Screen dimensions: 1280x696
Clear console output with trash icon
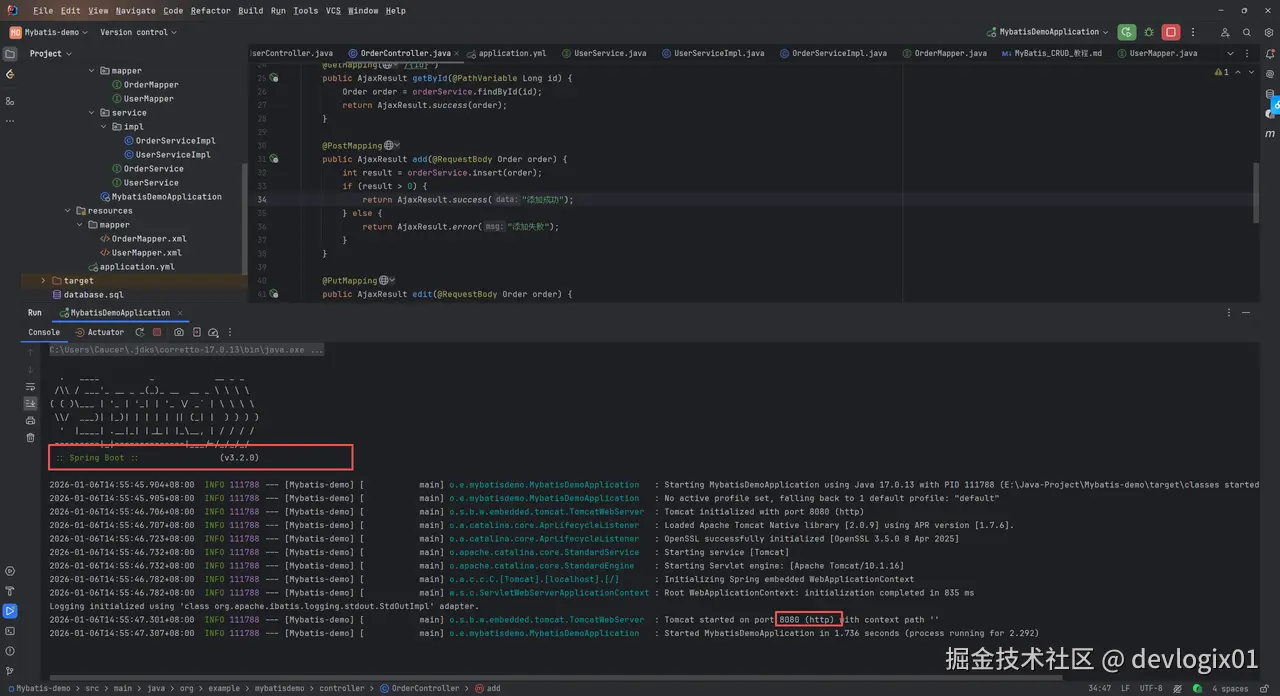coord(30,437)
